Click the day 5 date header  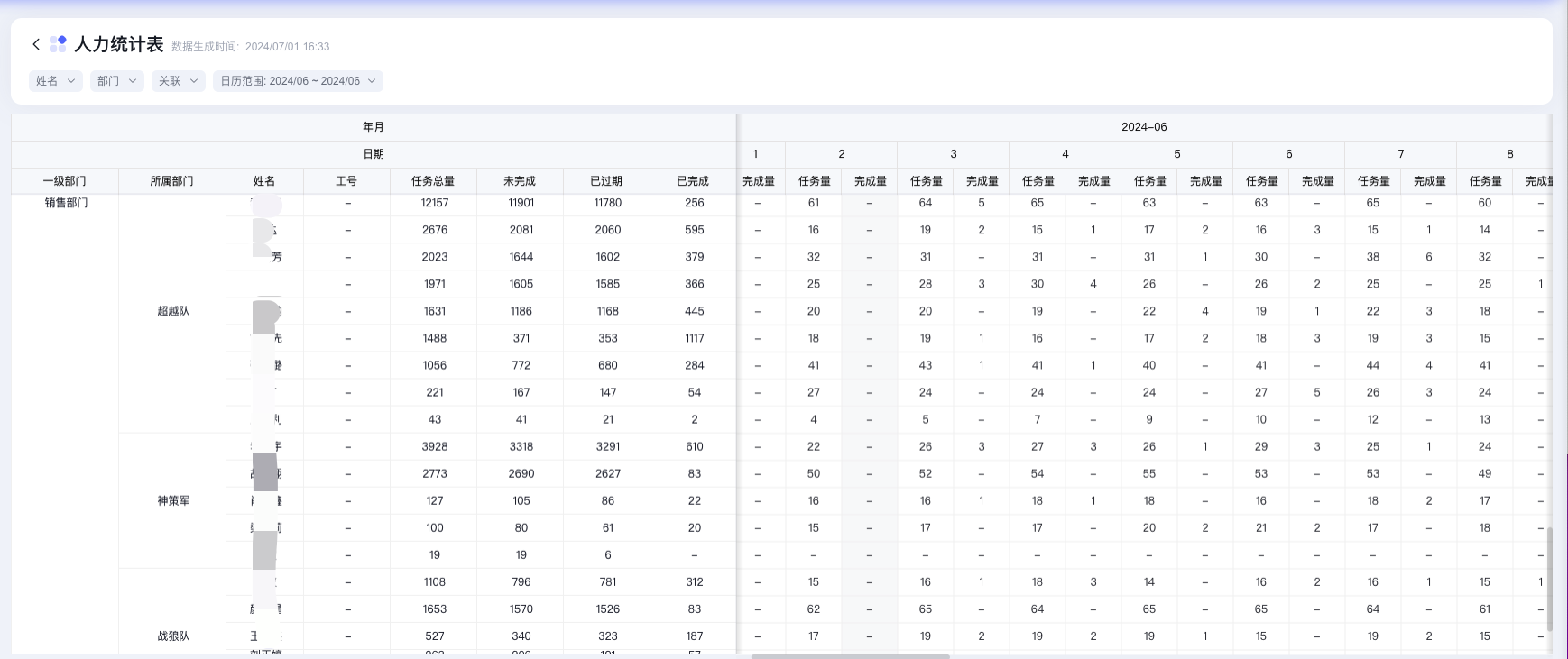point(1177,154)
